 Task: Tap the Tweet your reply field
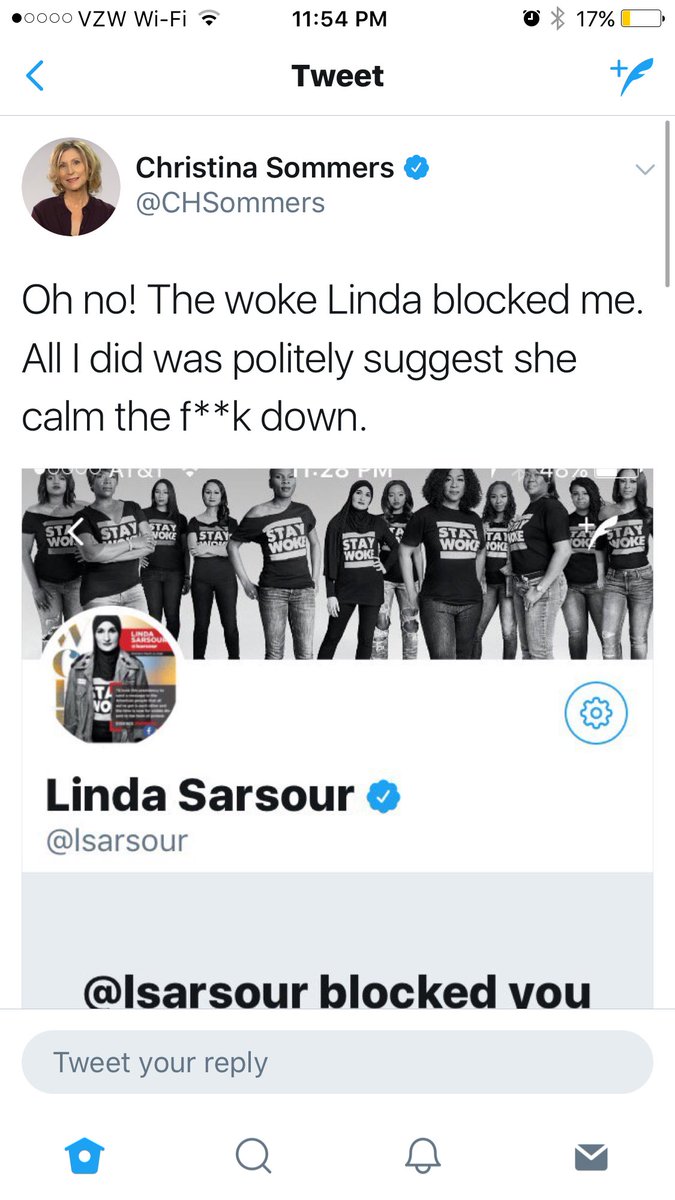pos(337,1062)
